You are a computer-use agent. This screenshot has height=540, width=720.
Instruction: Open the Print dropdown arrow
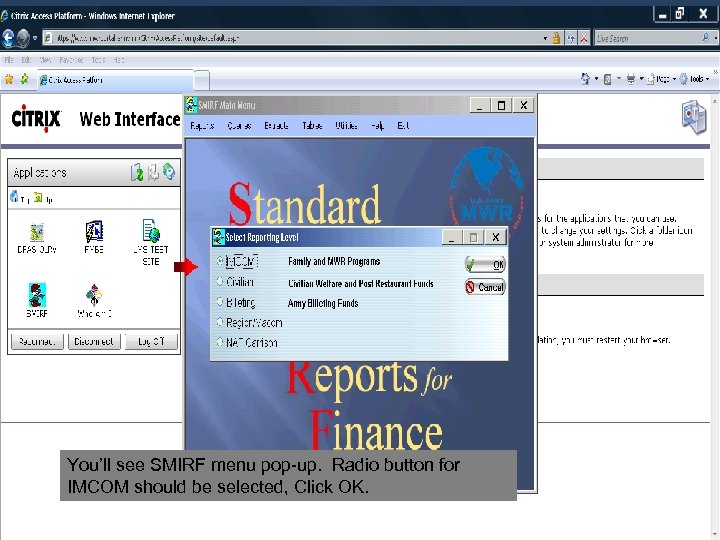(x=641, y=79)
